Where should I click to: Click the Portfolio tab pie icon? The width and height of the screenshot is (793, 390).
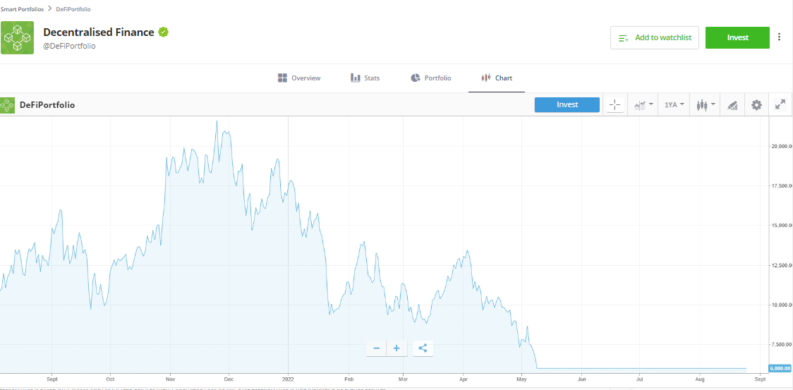(x=415, y=78)
